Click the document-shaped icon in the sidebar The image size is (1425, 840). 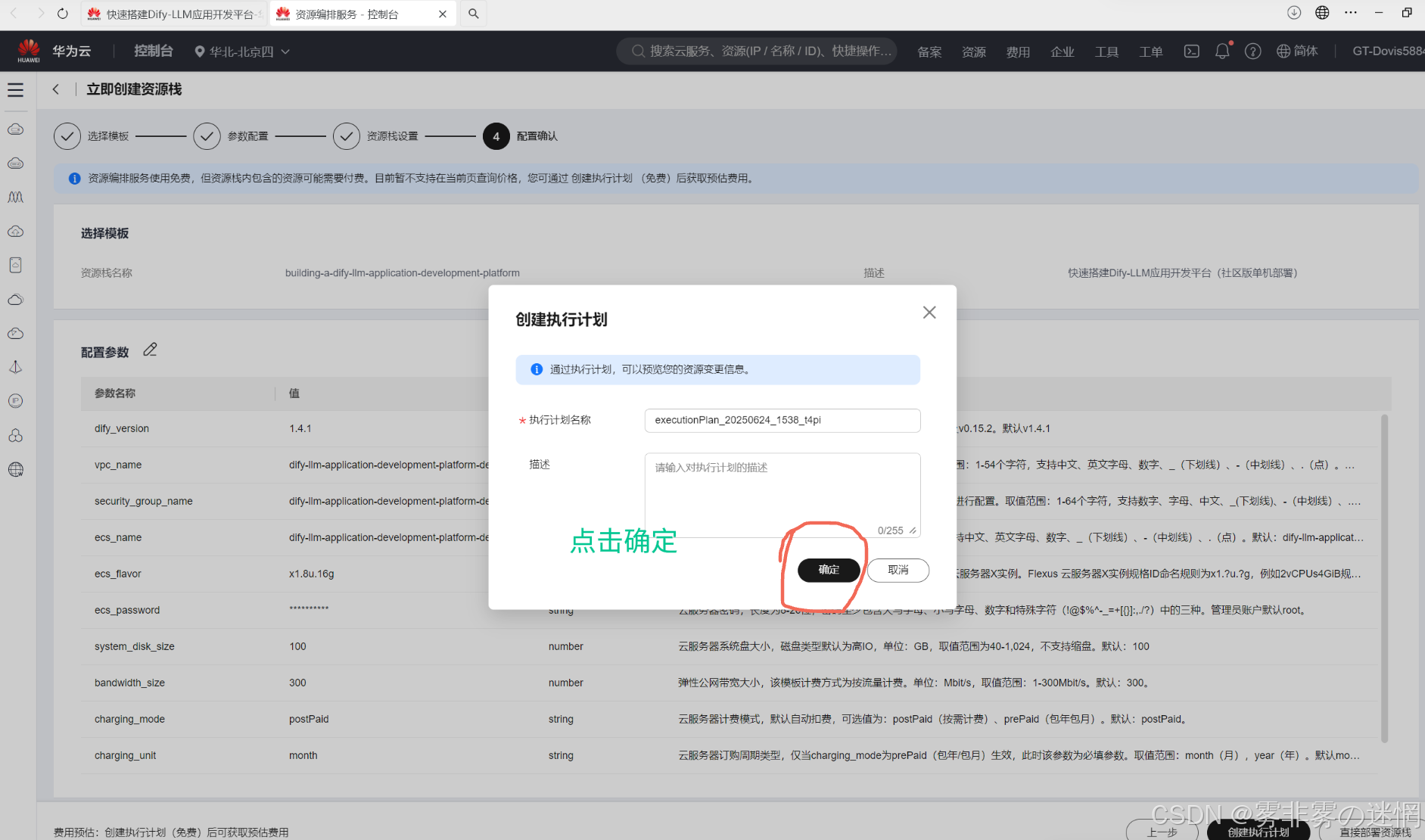(15, 265)
